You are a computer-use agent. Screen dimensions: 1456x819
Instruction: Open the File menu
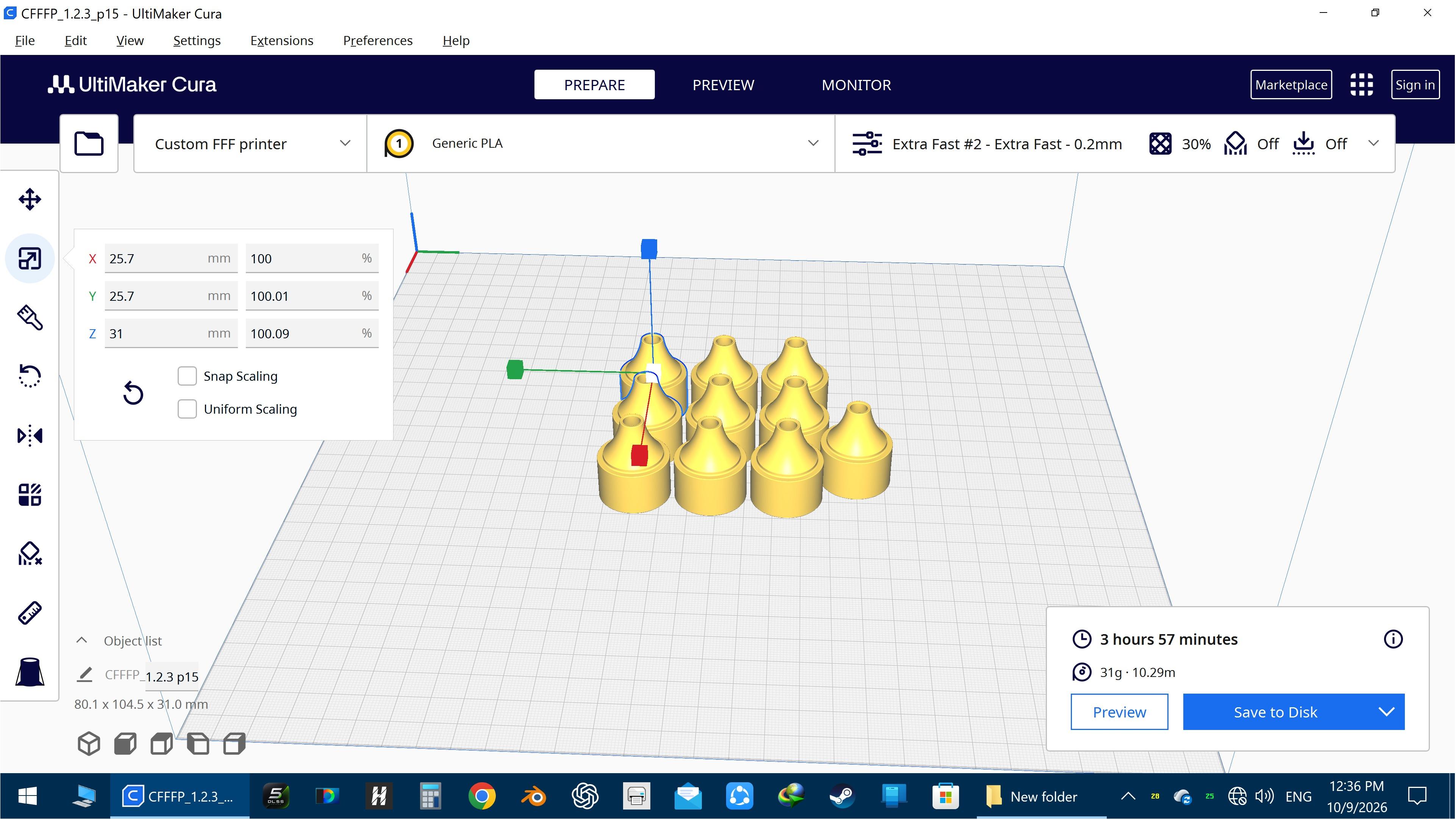coord(25,41)
